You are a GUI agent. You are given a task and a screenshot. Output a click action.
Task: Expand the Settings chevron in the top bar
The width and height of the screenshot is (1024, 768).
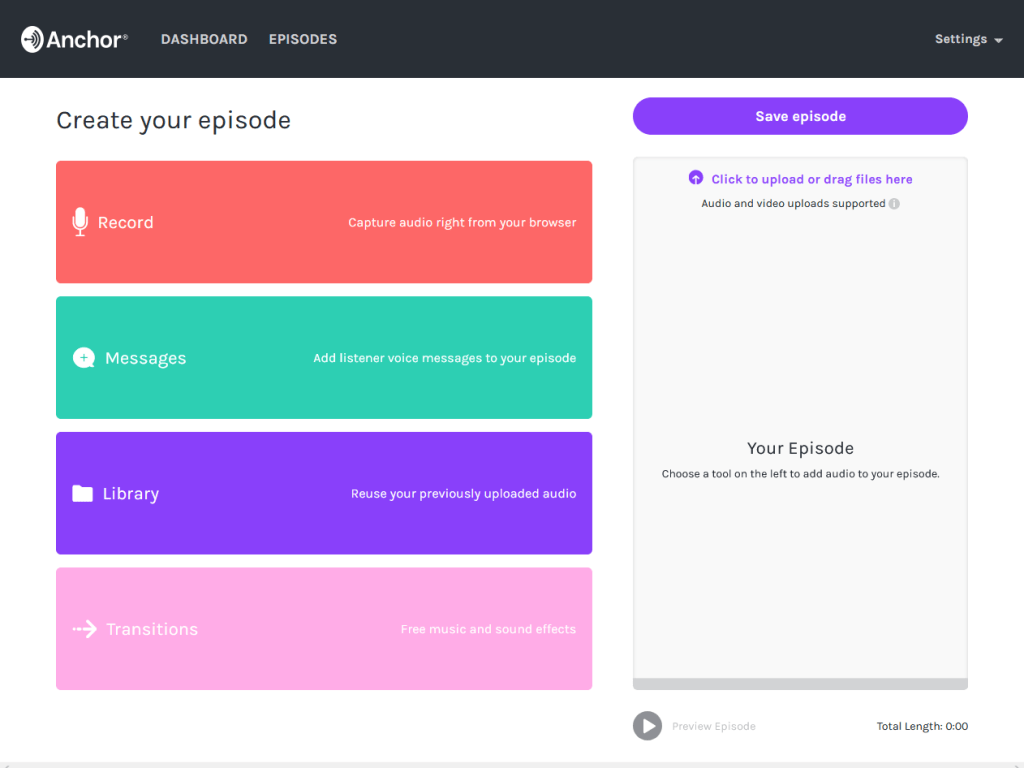click(x=996, y=40)
